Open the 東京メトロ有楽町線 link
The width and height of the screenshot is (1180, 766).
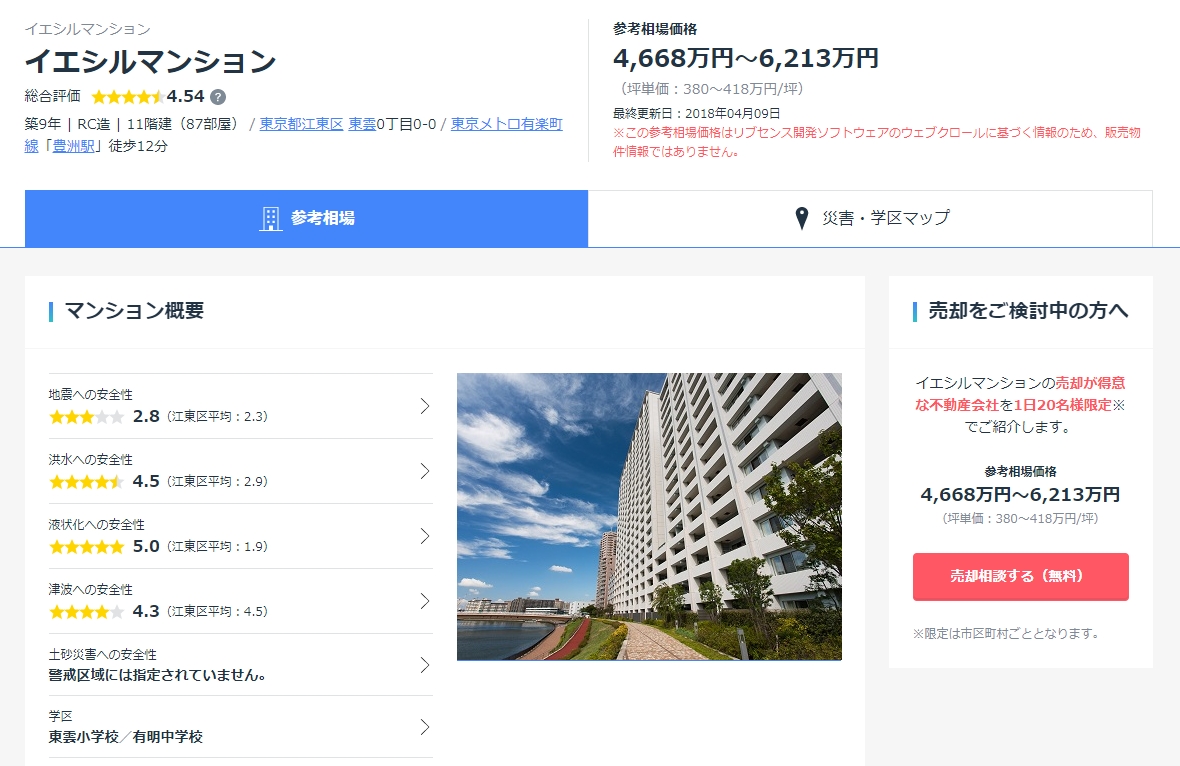pos(506,124)
